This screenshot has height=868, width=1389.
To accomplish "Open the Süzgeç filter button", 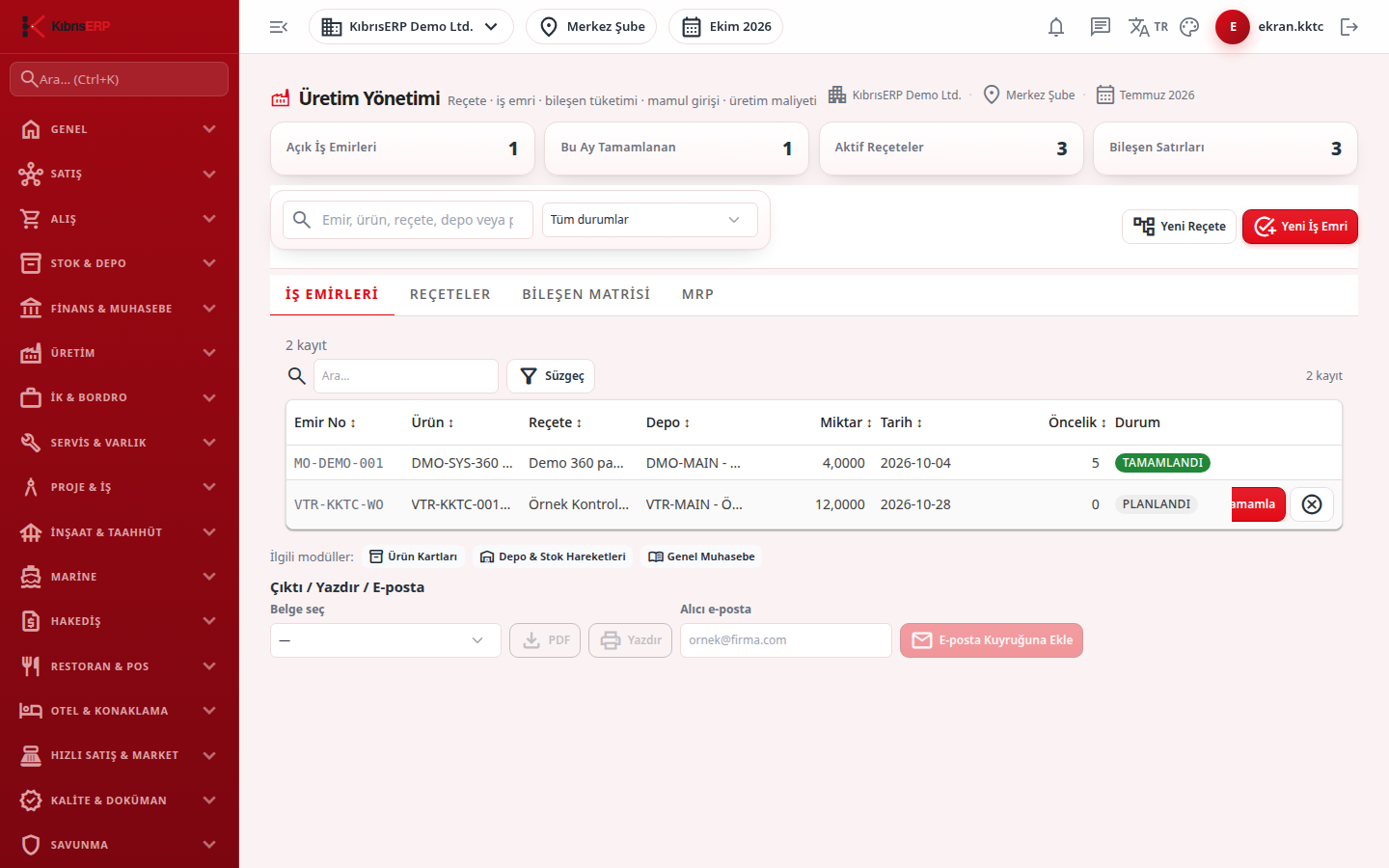I will click(x=551, y=376).
